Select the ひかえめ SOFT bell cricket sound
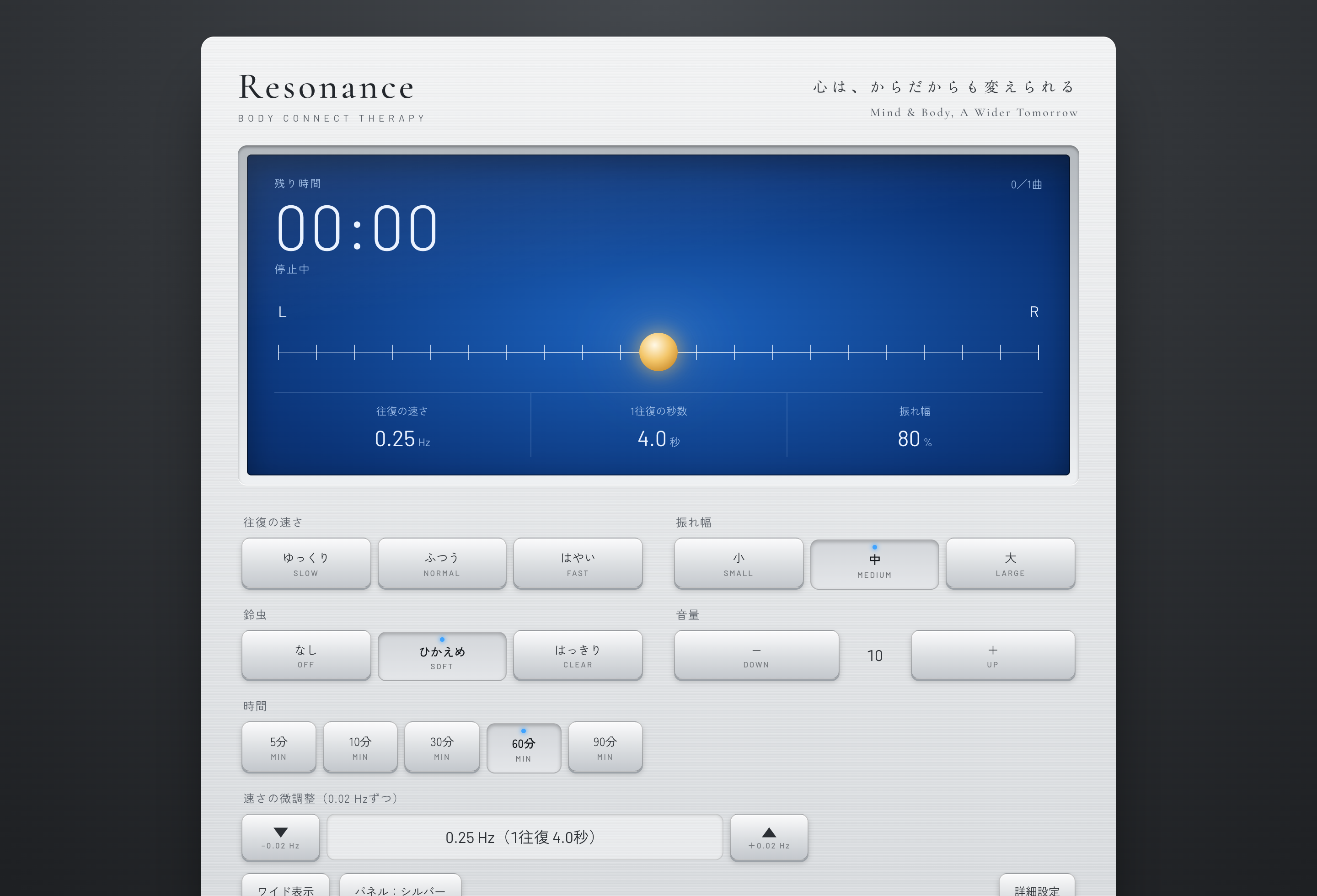Screen dimensions: 1317x896 (442, 656)
